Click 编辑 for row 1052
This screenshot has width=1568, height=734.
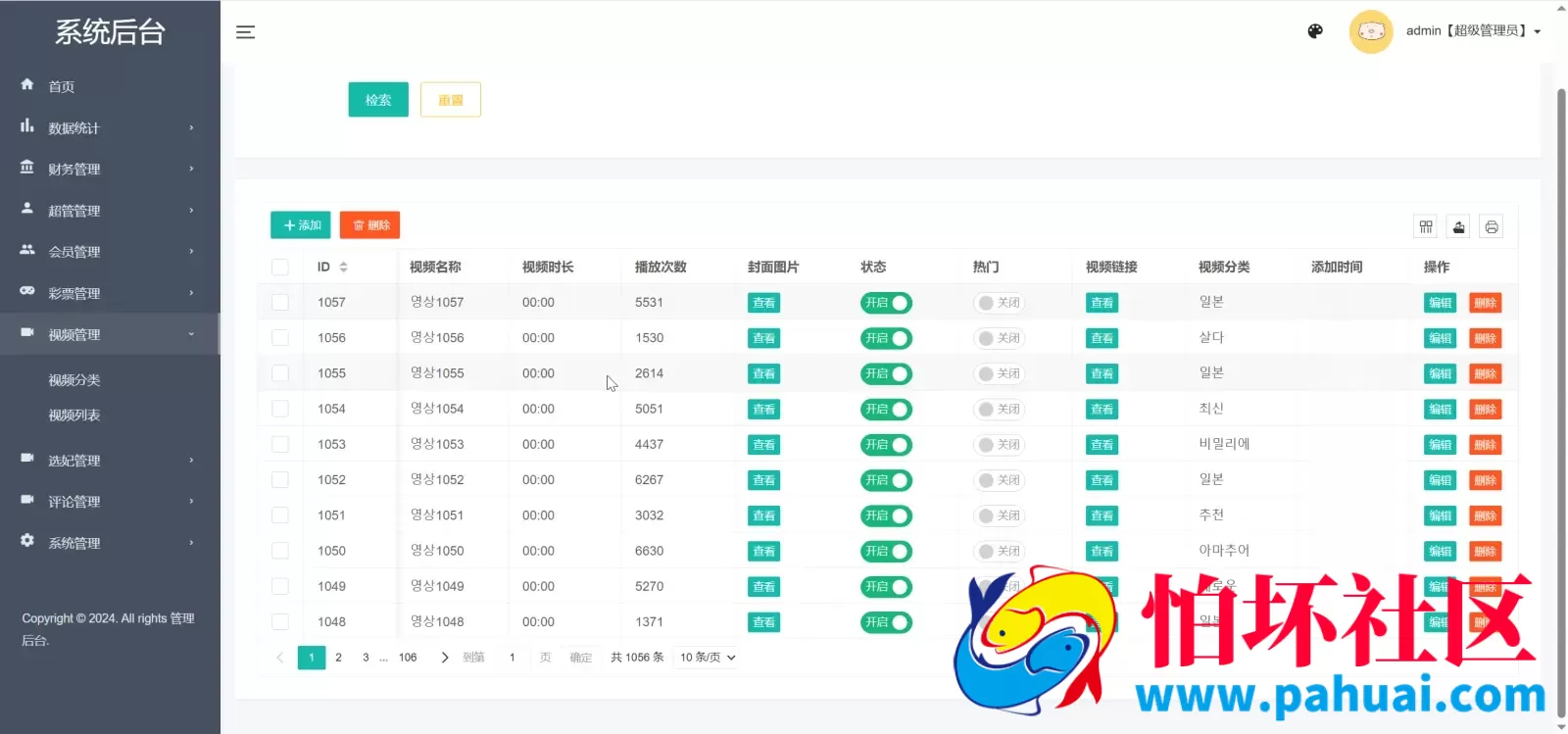[1440, 480]
